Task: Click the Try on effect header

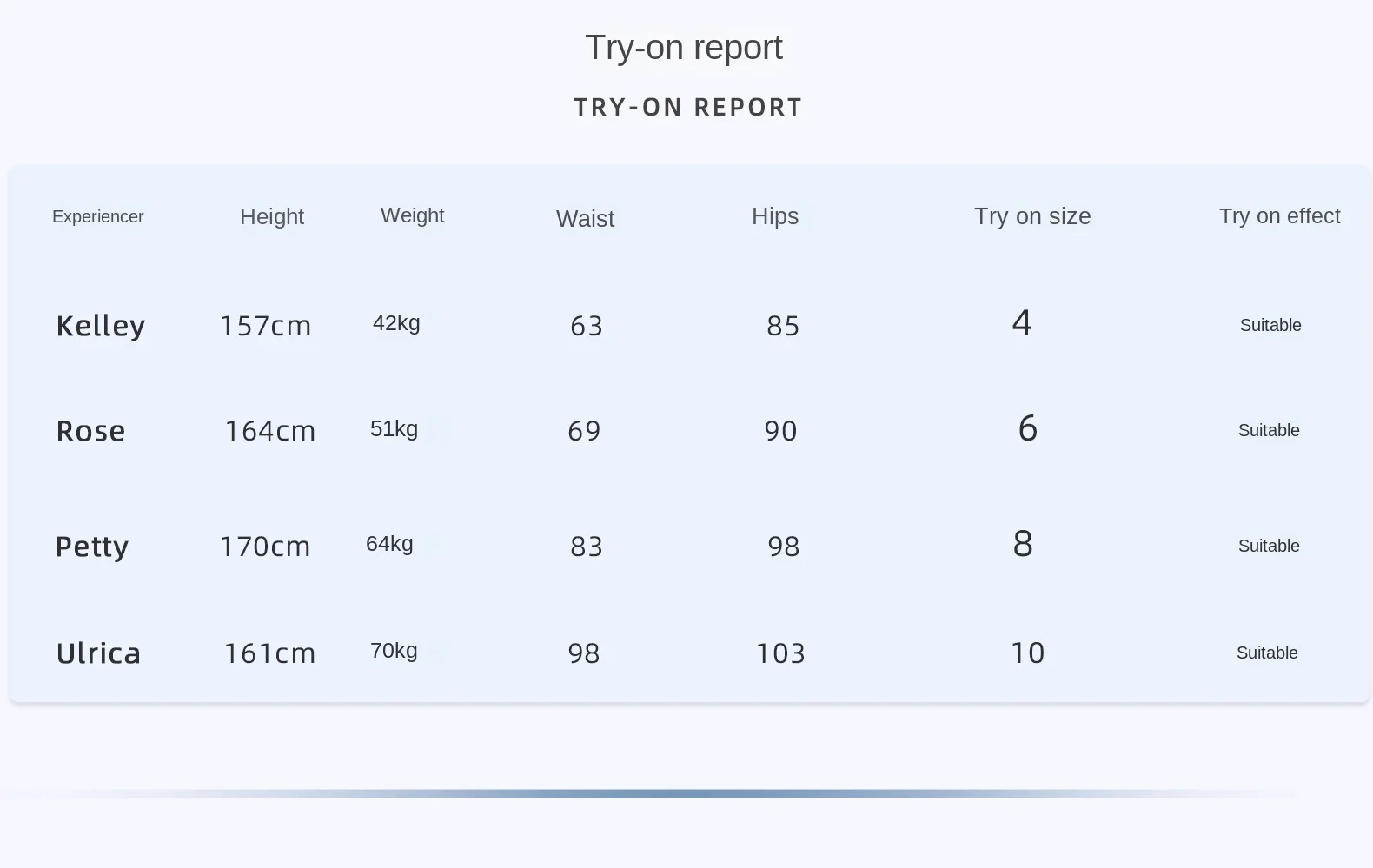Action: tap(1279, 216)
